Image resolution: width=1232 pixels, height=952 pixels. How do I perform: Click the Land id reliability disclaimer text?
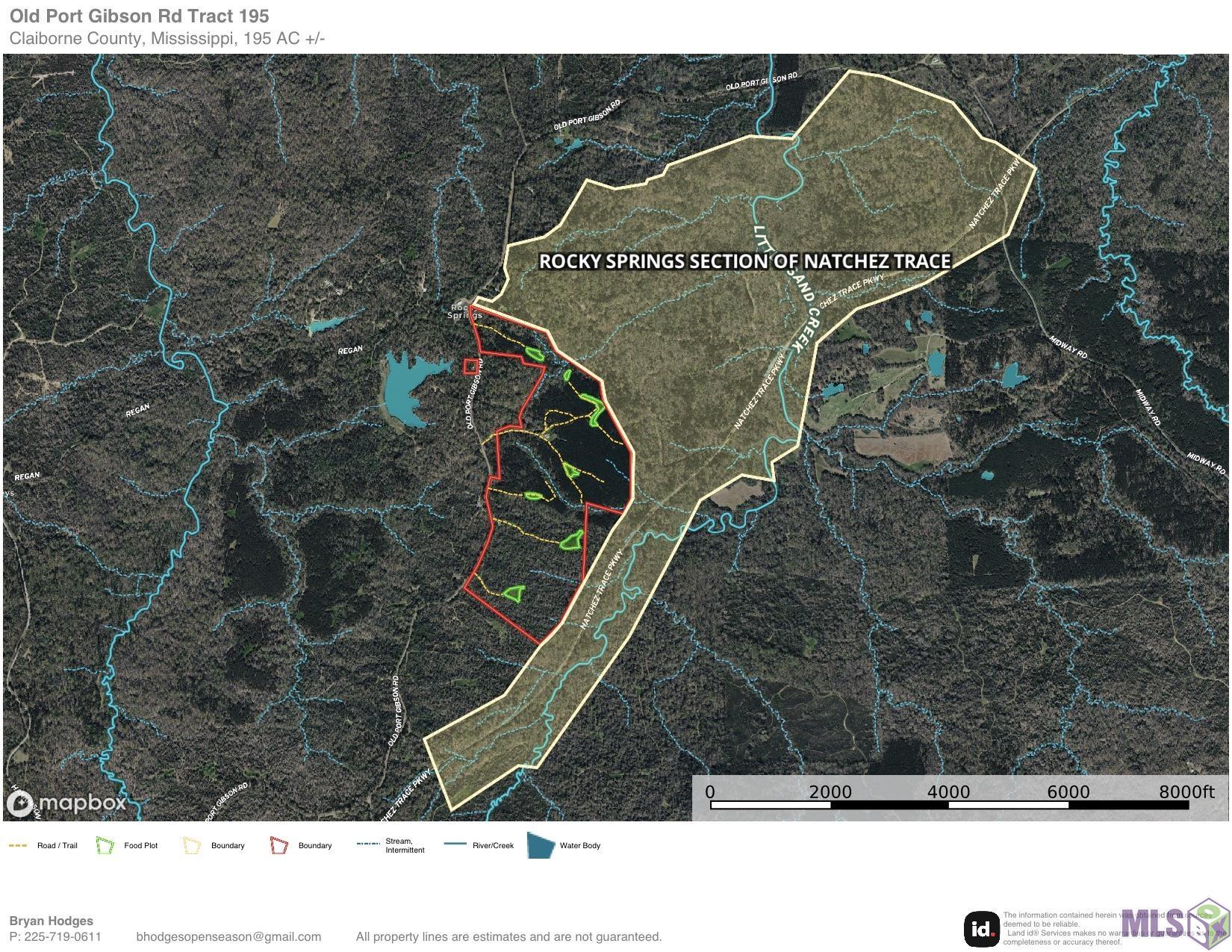(x=1116, y=928)
